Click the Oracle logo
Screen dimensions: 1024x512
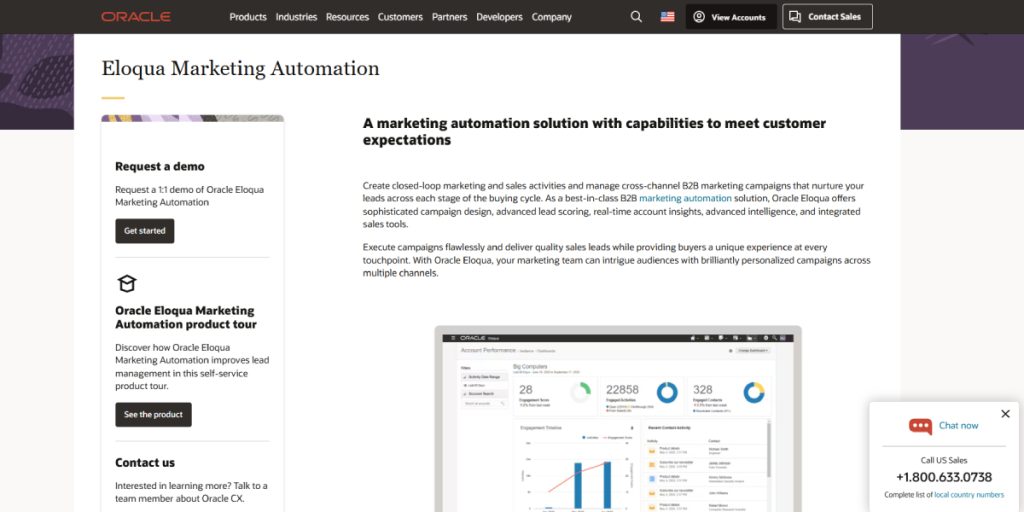(136, 17)
